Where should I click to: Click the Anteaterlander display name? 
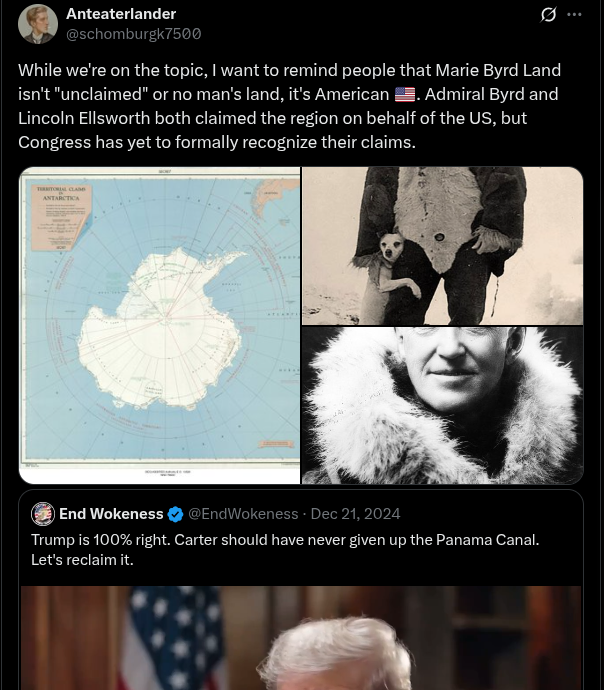(x=121, y=14)
